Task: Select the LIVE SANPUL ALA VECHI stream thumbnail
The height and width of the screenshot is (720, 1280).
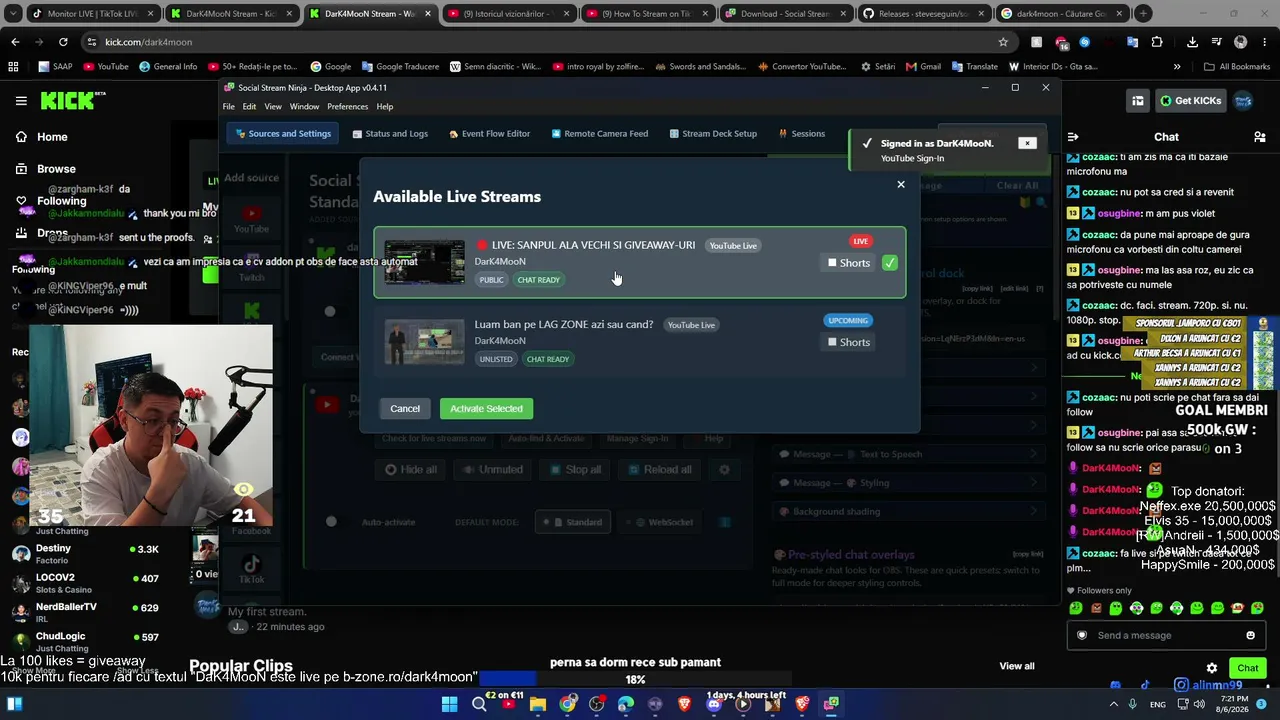Action: click(x=425, y=262)
